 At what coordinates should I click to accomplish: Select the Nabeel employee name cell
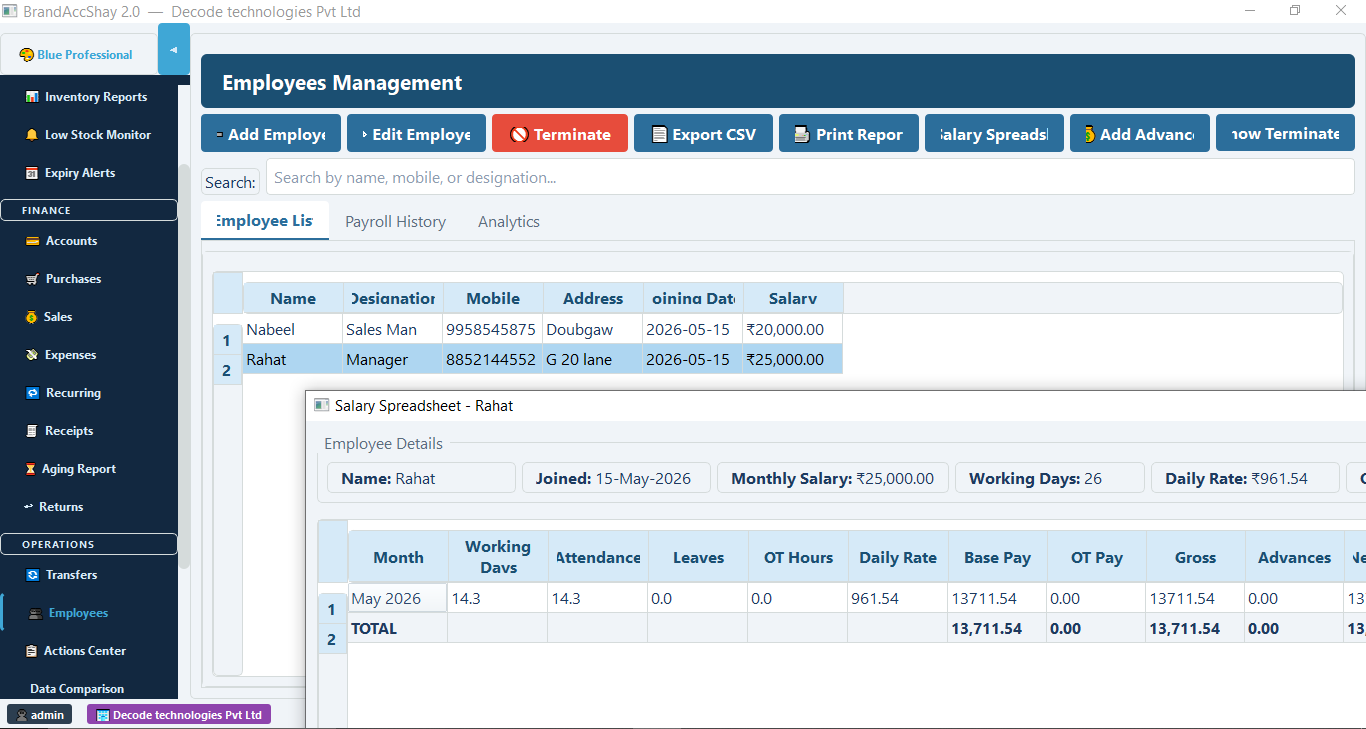point(293,329)
